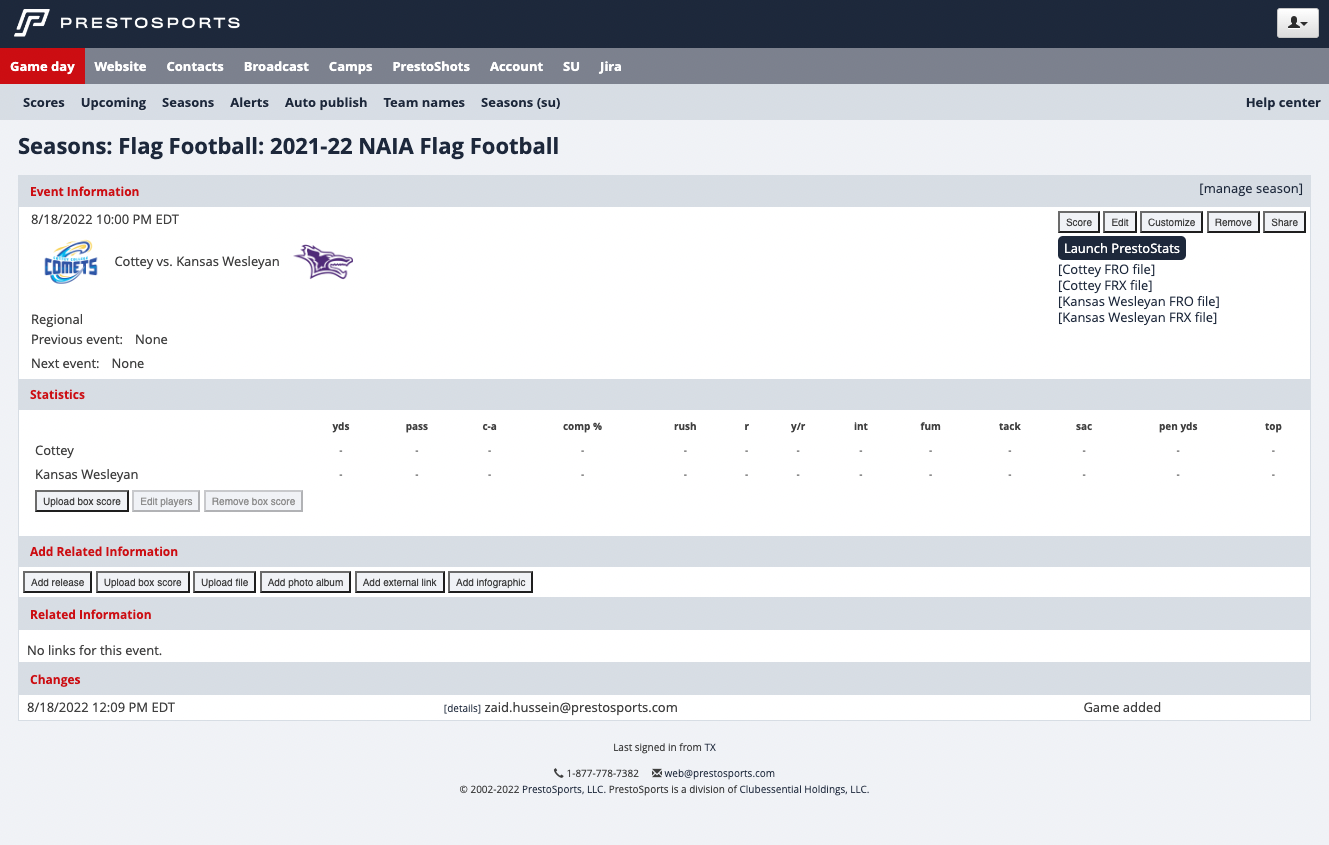Click the Score button
Image resolution: width=1329 pixels, height=845 pixels.
coord(1079,222)
